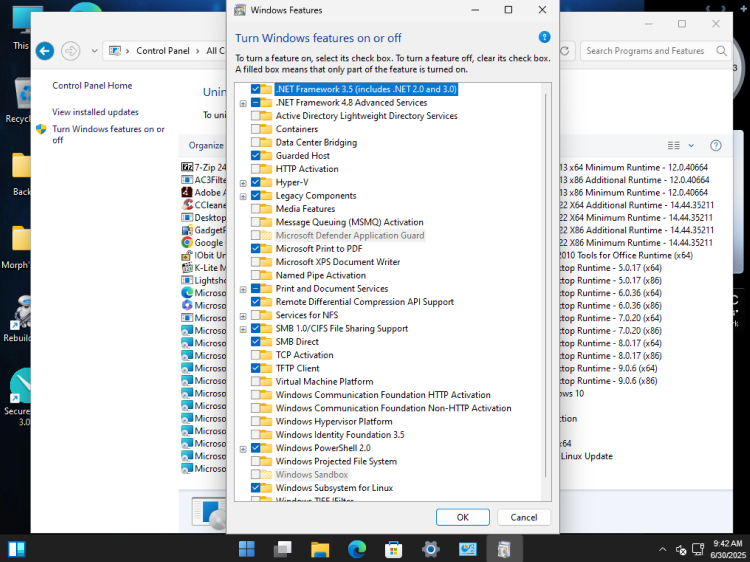This screenshot has width=750, height=562.
Task: Open View installed updates link
Action: click(95, 112)
